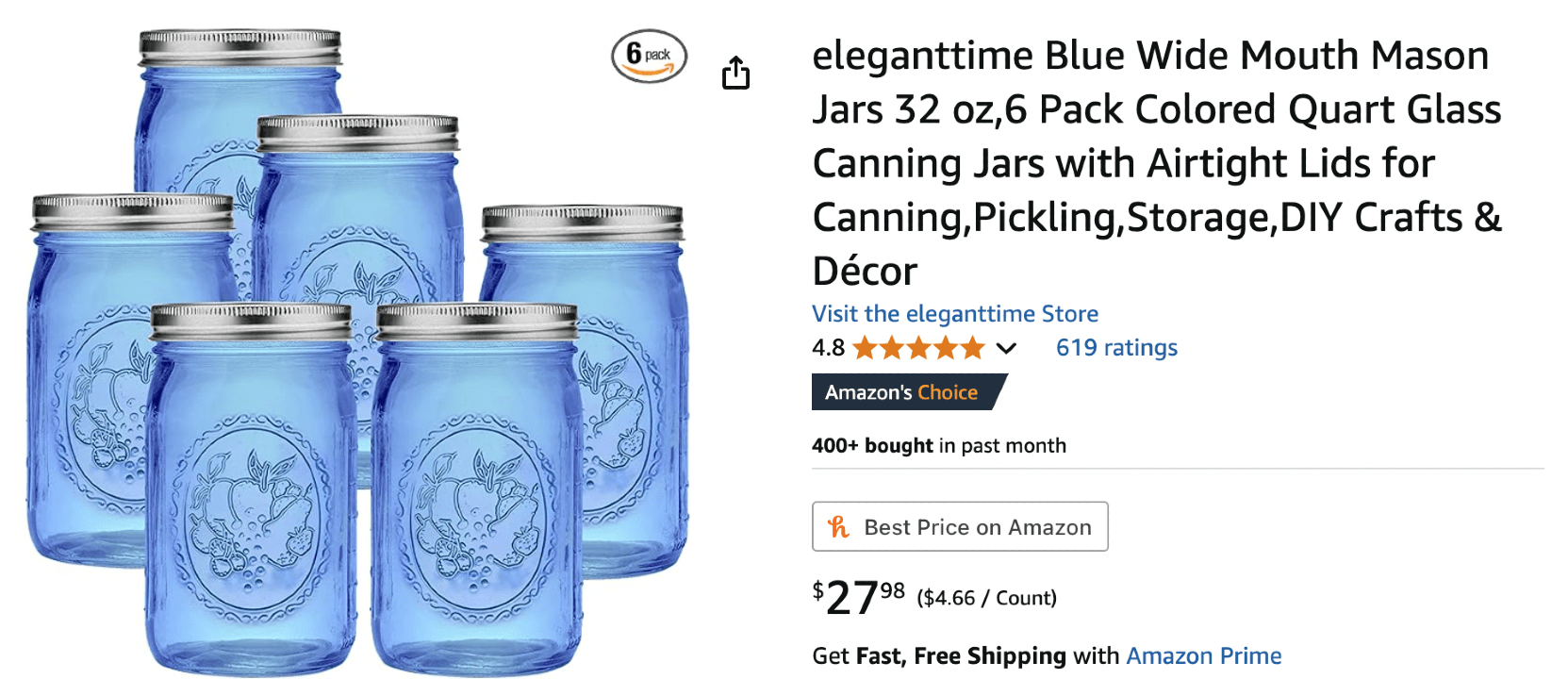The height and width of the screenshot is (679, 1568).
Task: Open the 619 ratings link
Action: click(x=1116, y=348)
